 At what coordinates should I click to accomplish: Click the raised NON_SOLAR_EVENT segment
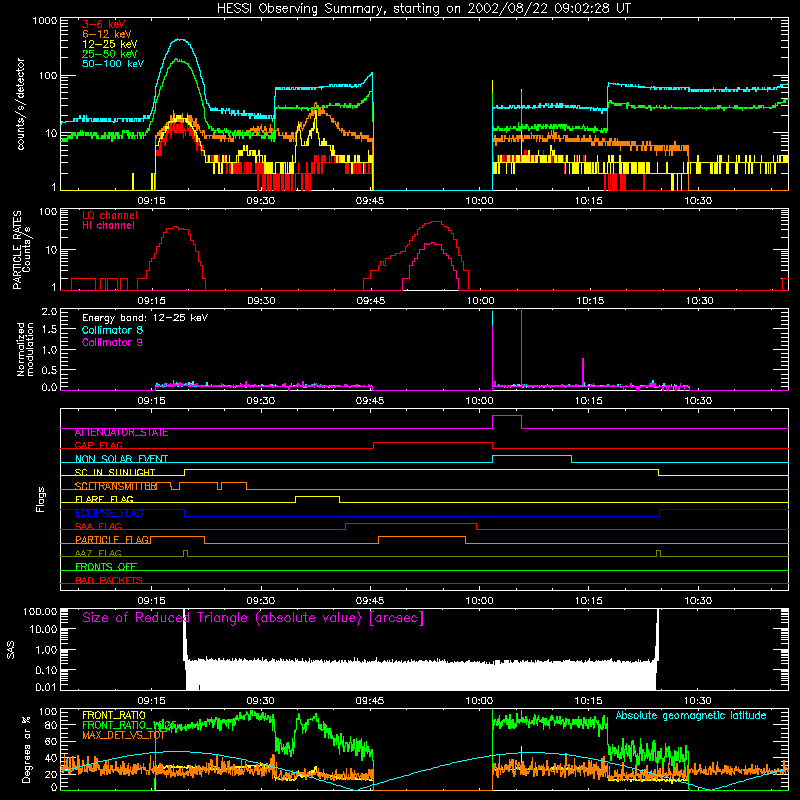click(532, 456)
